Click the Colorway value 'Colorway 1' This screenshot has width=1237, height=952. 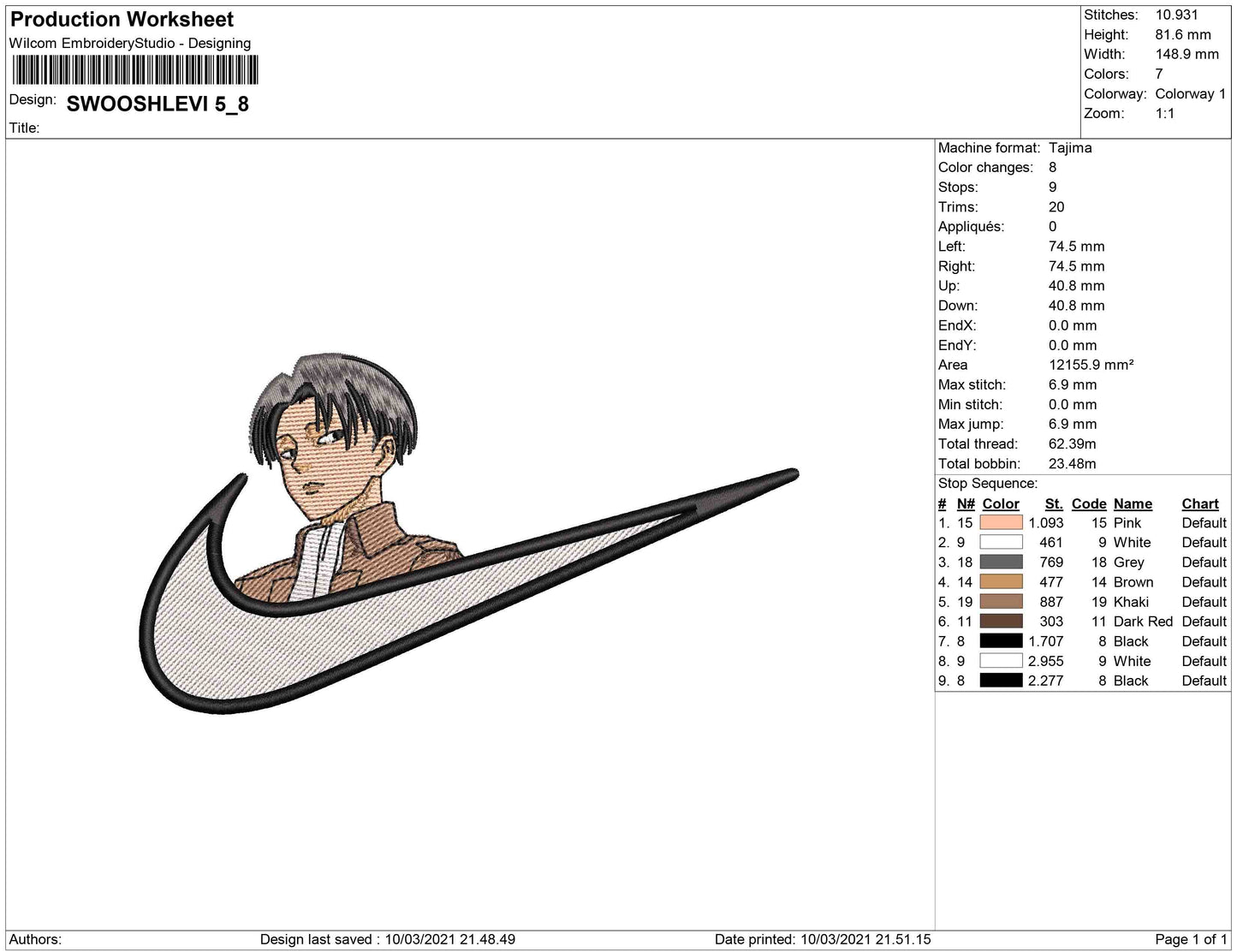(1191, 94)
